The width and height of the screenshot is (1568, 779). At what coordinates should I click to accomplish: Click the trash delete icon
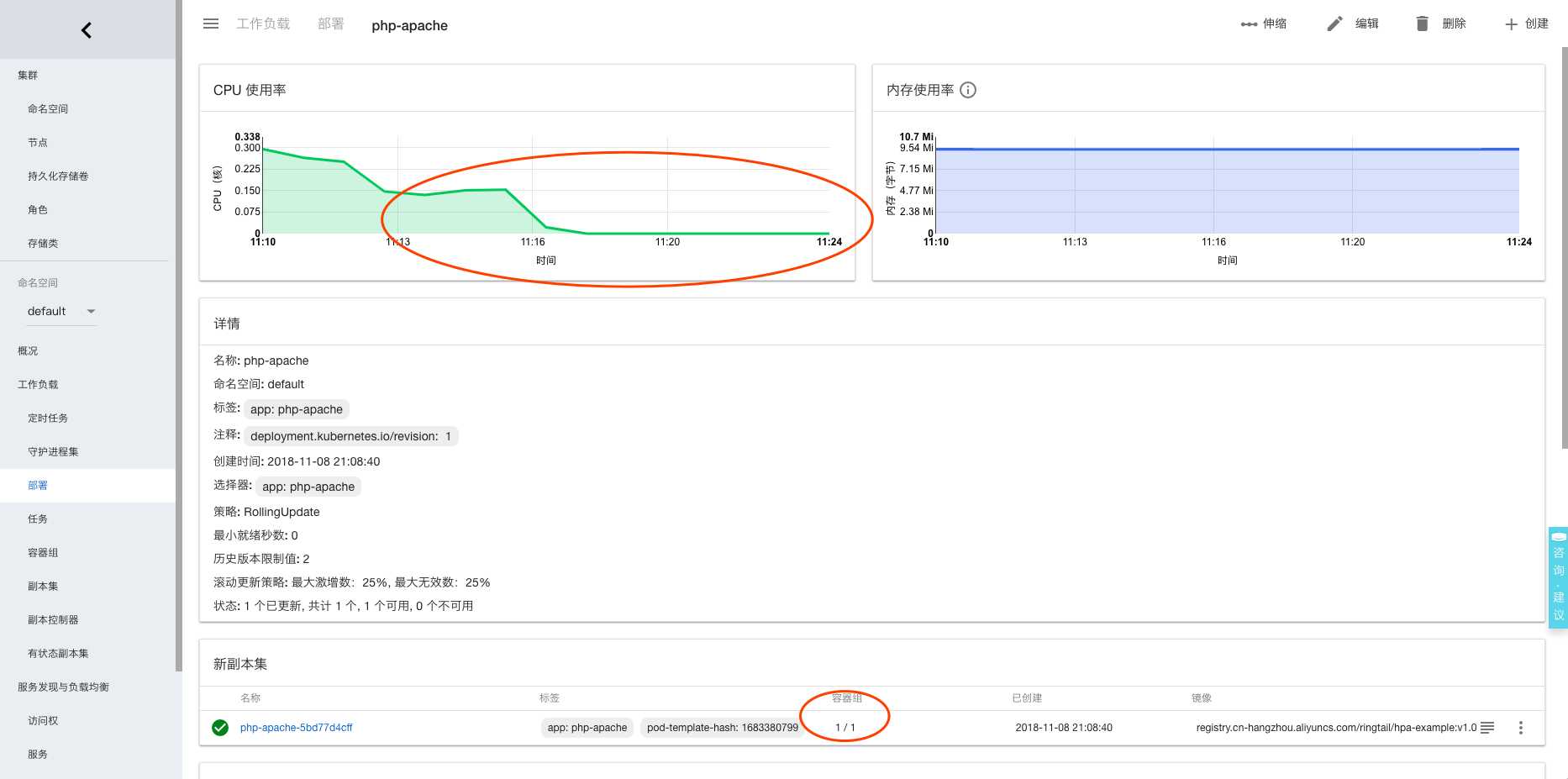(x=1422, y=24)
